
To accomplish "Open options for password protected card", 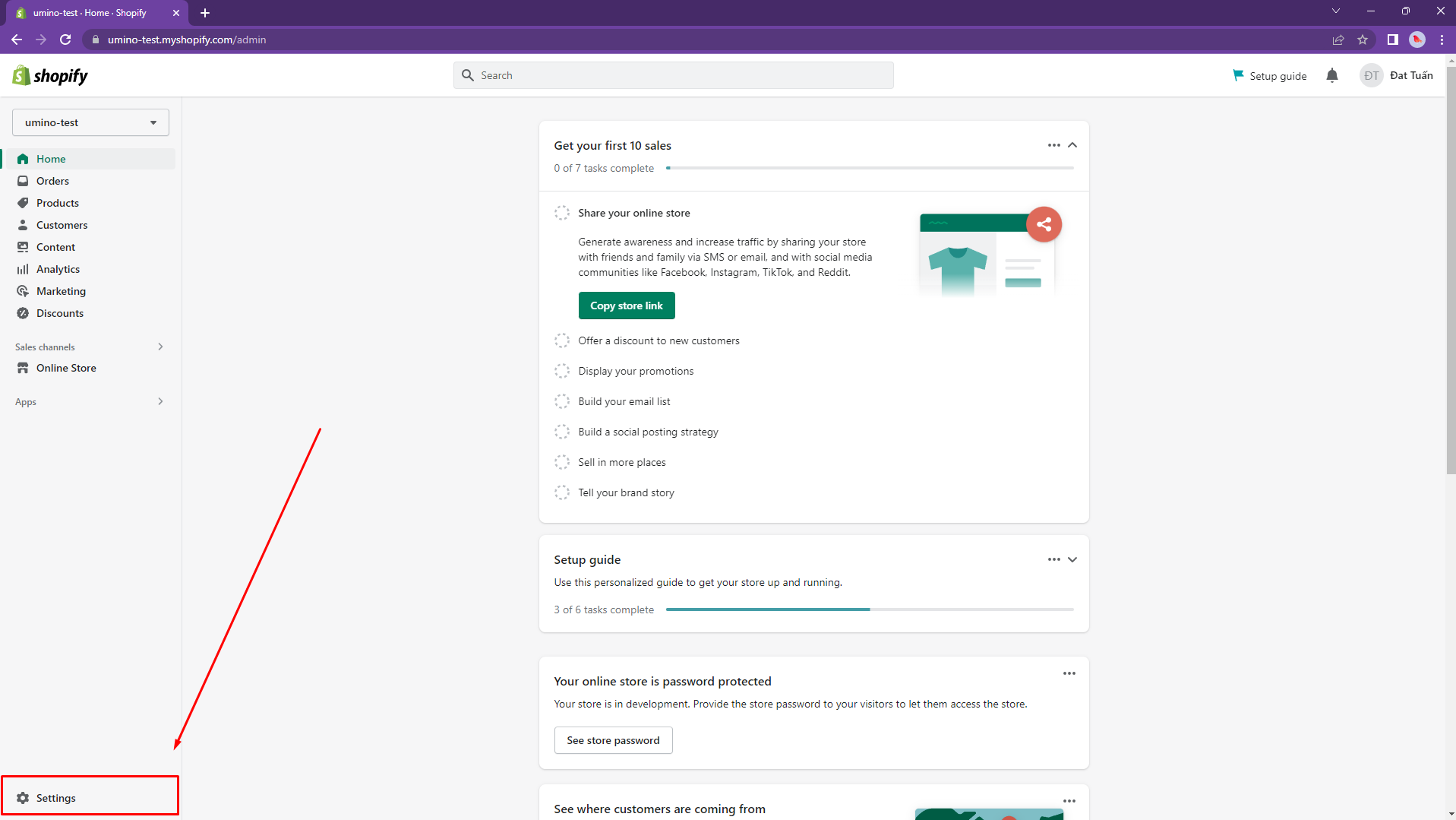I will point(1069,673).
